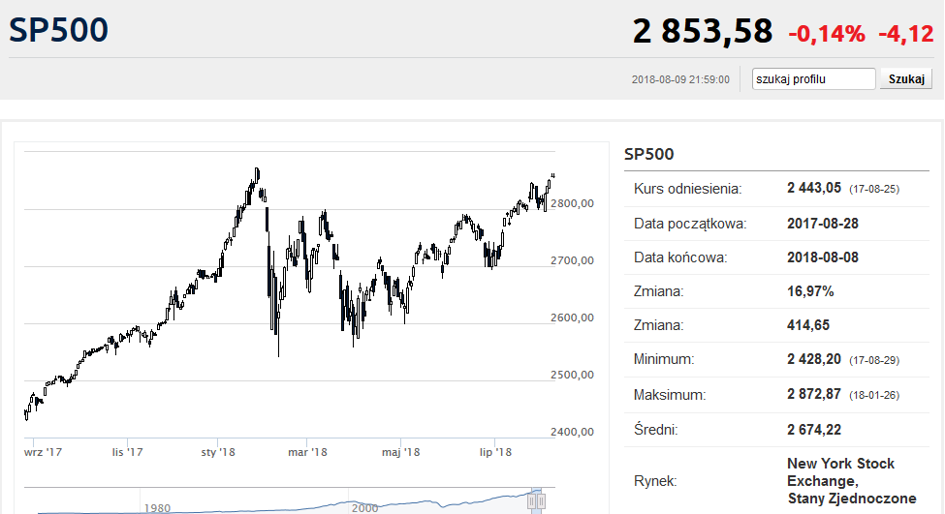
Task: Click the maj '18 x-axis label
Action: 400,452
